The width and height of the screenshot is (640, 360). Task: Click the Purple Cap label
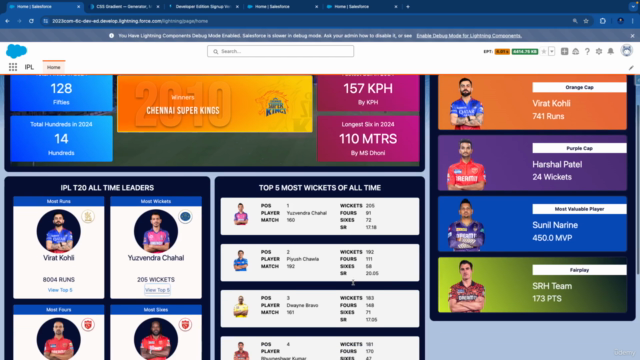(x=579, y=148)
